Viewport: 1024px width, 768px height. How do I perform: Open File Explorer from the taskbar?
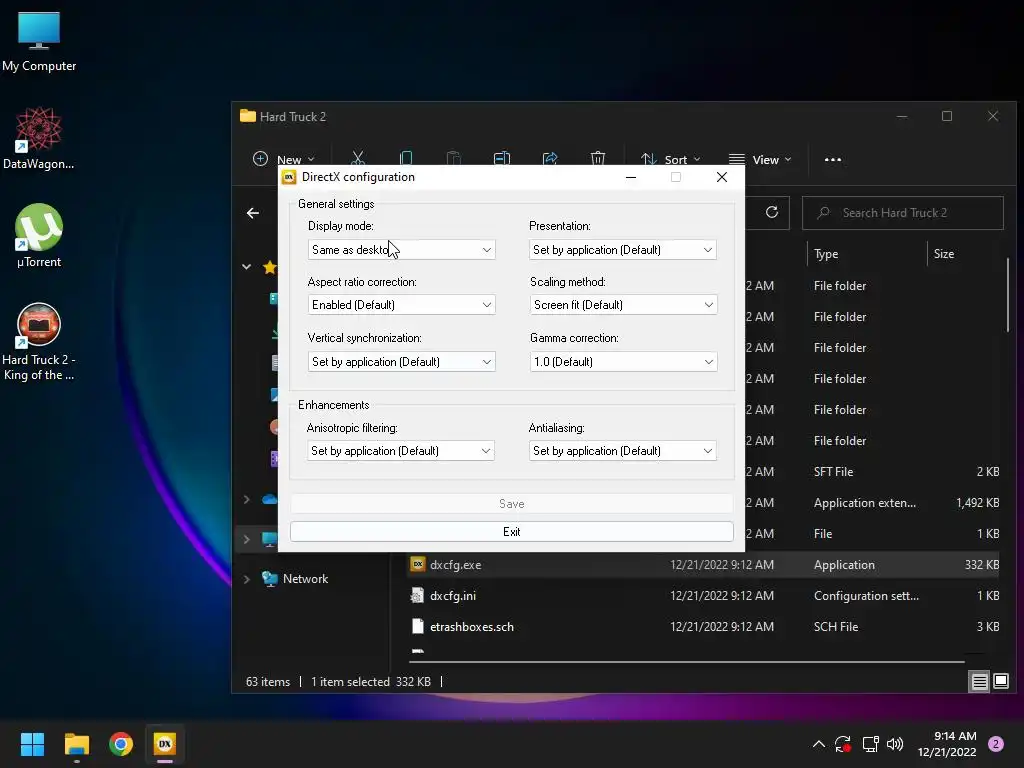76,744
